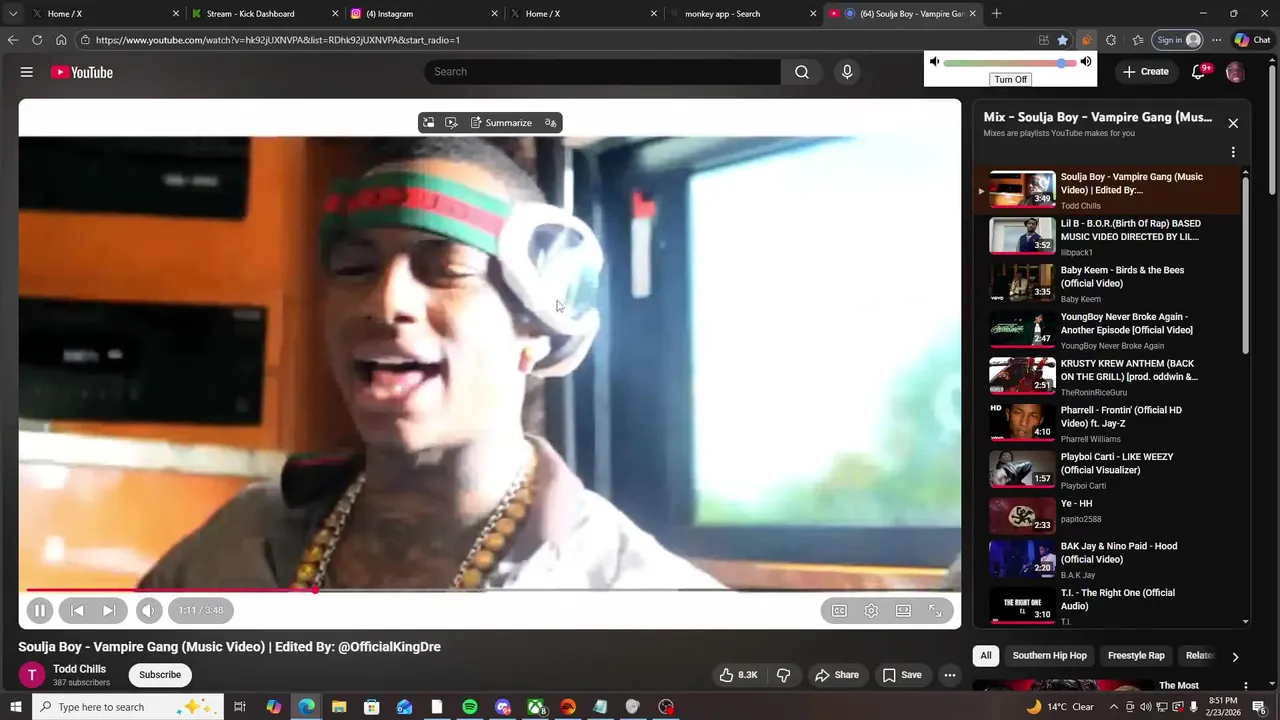The height and width of the screenshot is (720, 1280).
Task: Start voice search with the microphone
Action: 847,72
